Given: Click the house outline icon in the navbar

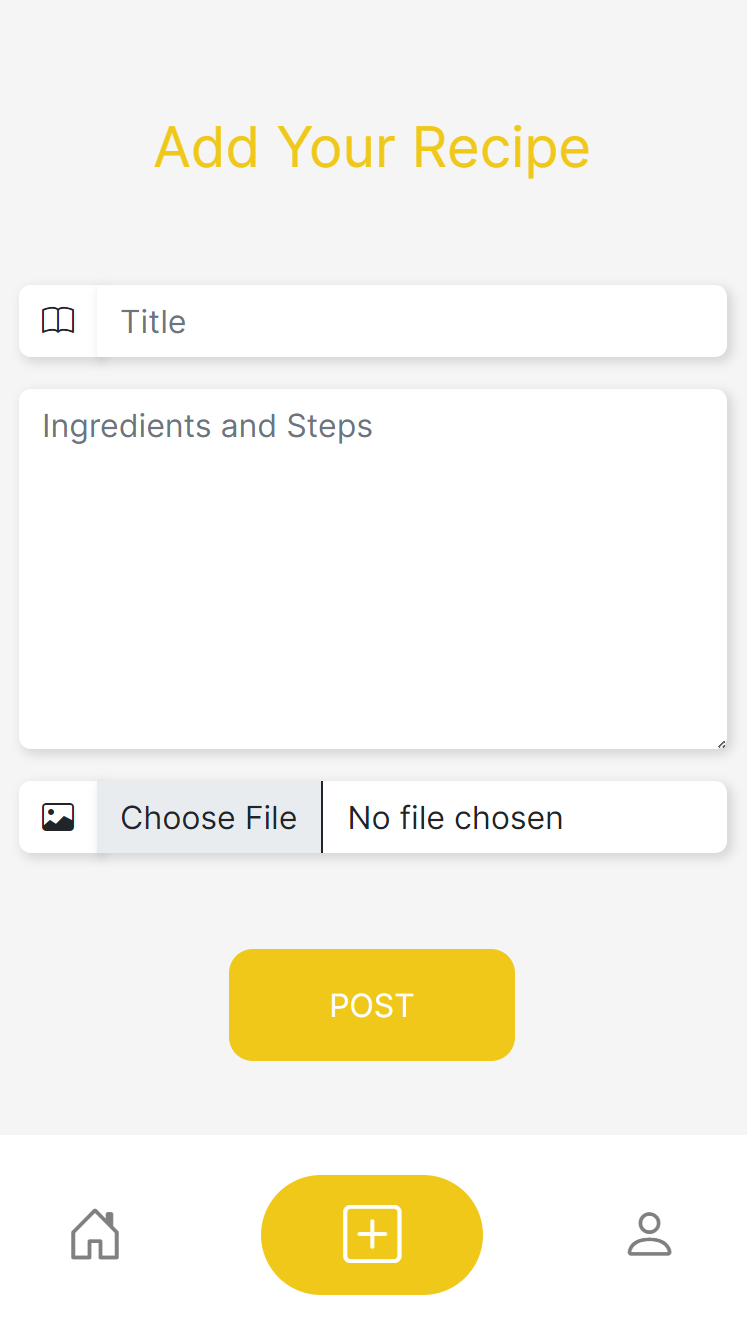Looking at the screenshot, I should coord(94,1234).
